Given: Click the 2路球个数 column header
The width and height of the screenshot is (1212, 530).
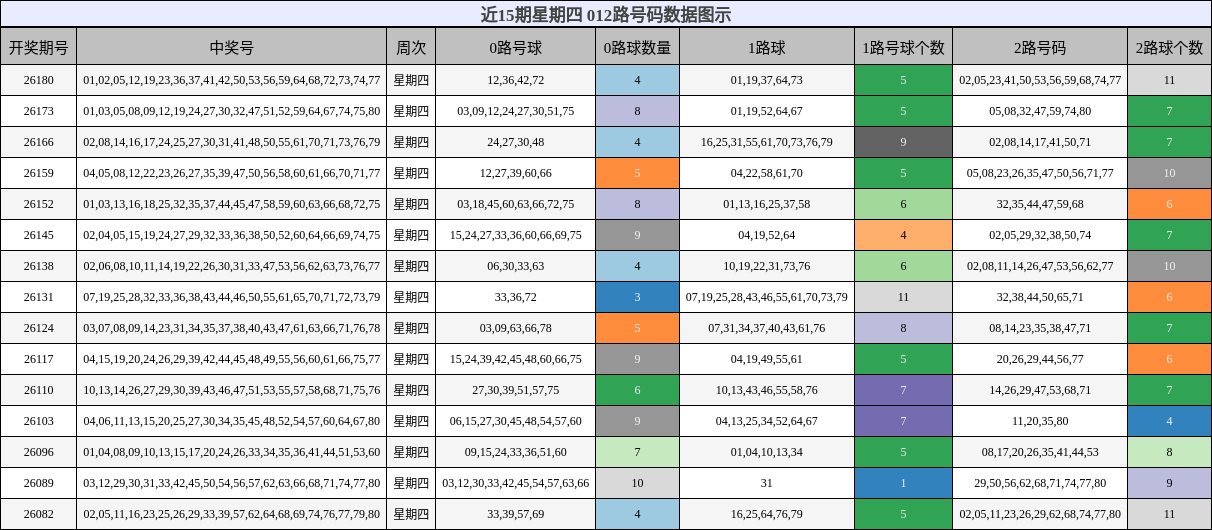Looking at the screenshot, I should (1169, 47).
